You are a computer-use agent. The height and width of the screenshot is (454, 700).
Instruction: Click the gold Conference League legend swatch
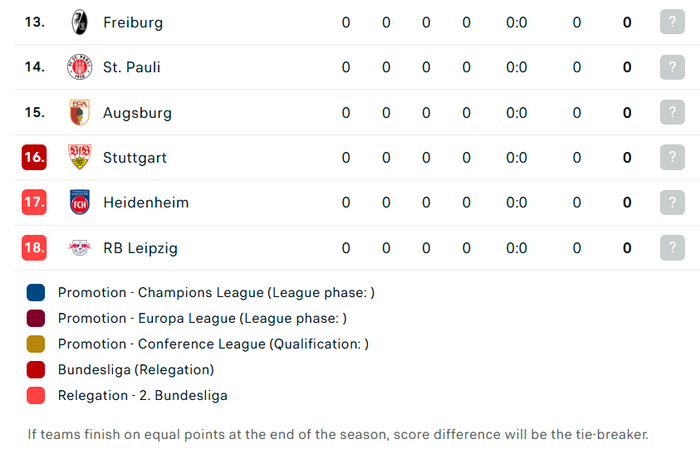pos(36,344)
